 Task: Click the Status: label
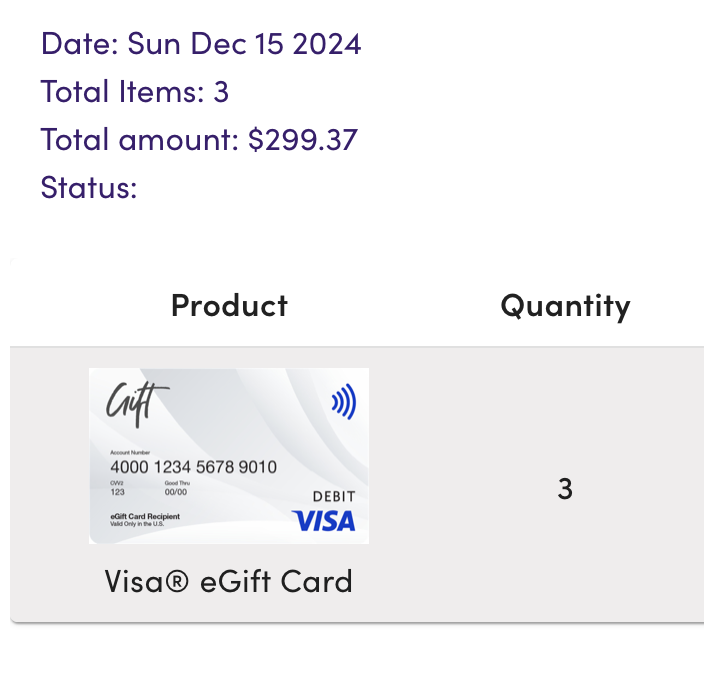89,187
